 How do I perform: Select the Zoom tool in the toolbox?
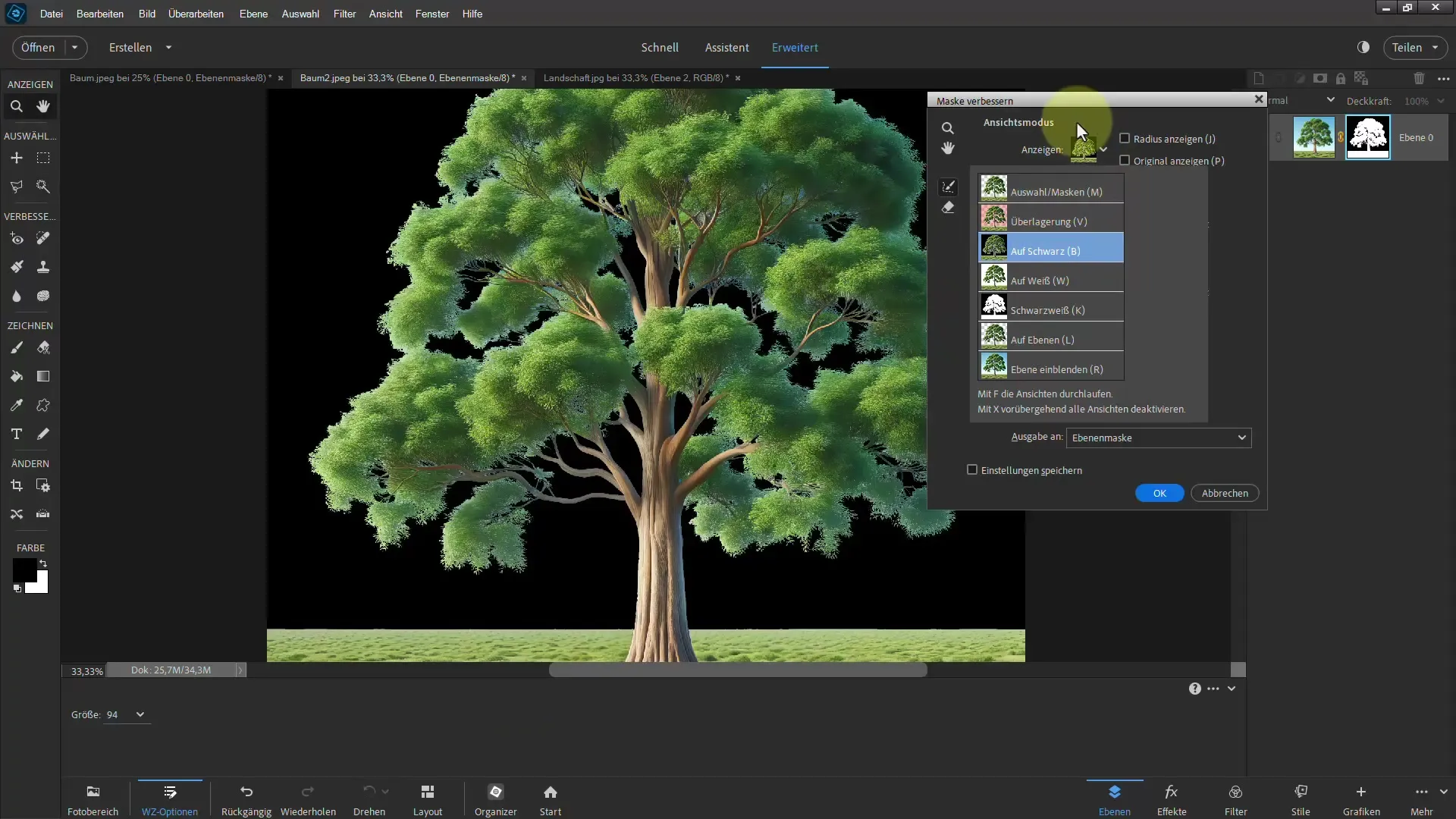coord(17,106)
